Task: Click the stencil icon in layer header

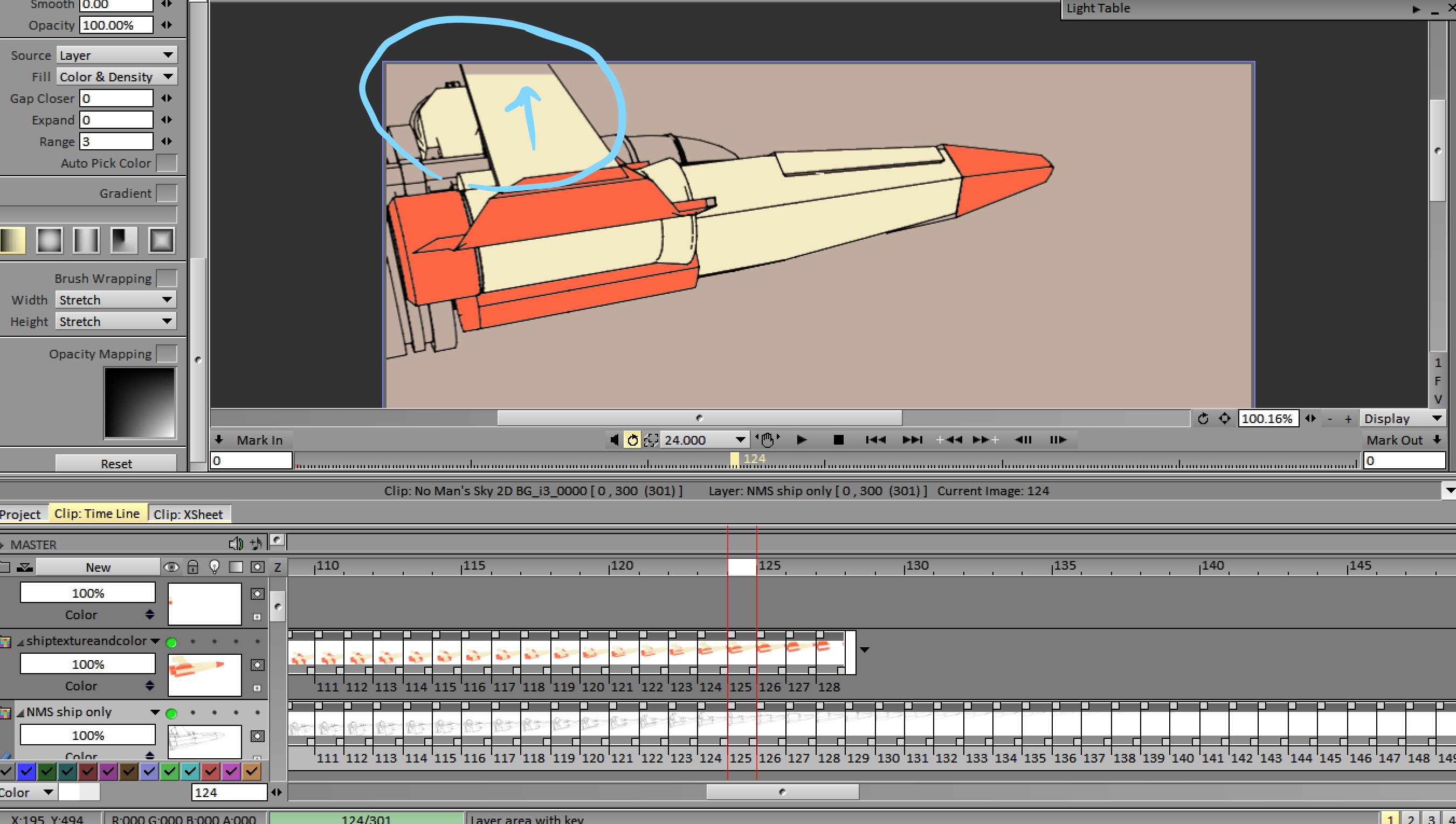Action: [x=257, y=567]
